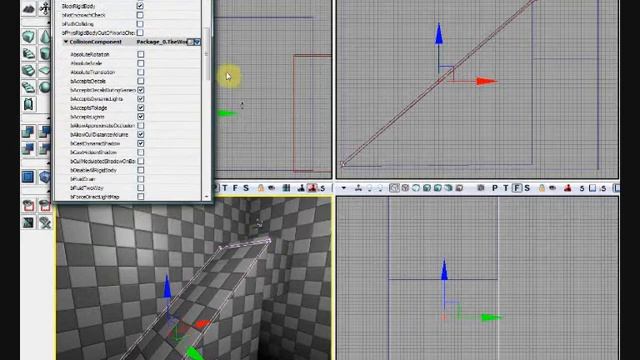Screen dimensions: 640x360
Task: Enable the AbsoluteRotation checkbox
Action: tap(141, 54)
